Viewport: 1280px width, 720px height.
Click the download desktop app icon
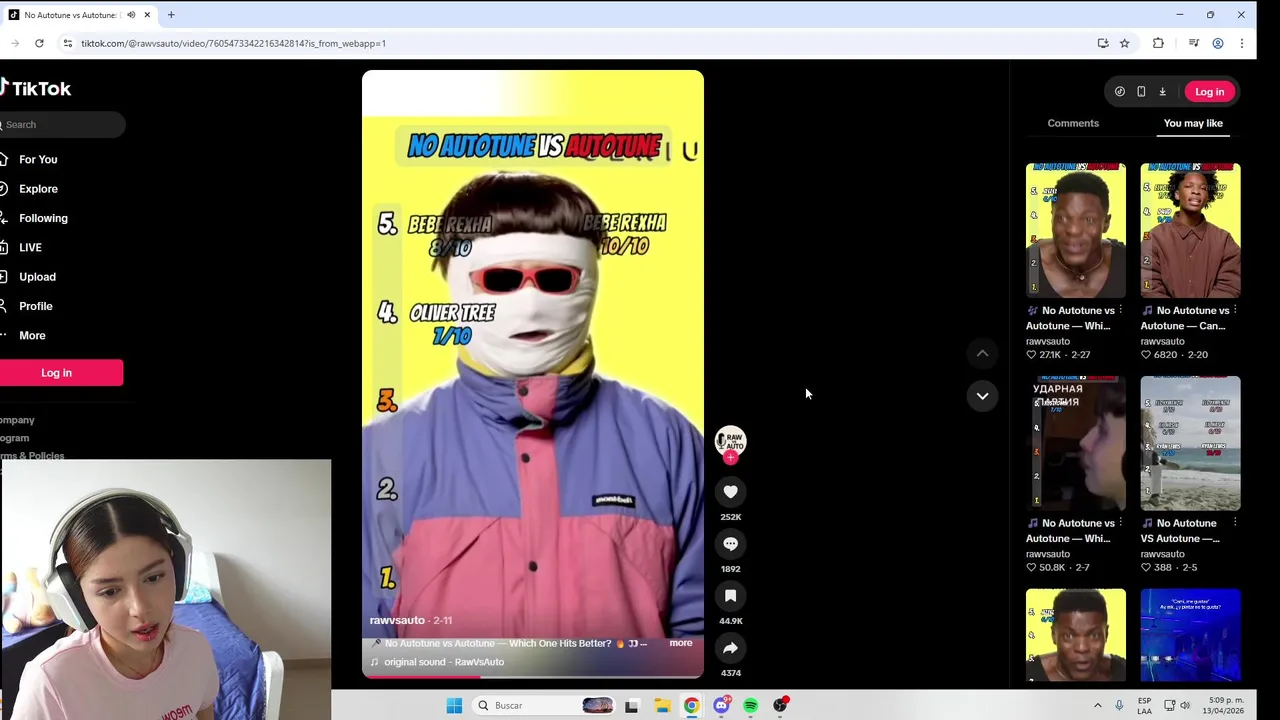[x=1162, y=92]
